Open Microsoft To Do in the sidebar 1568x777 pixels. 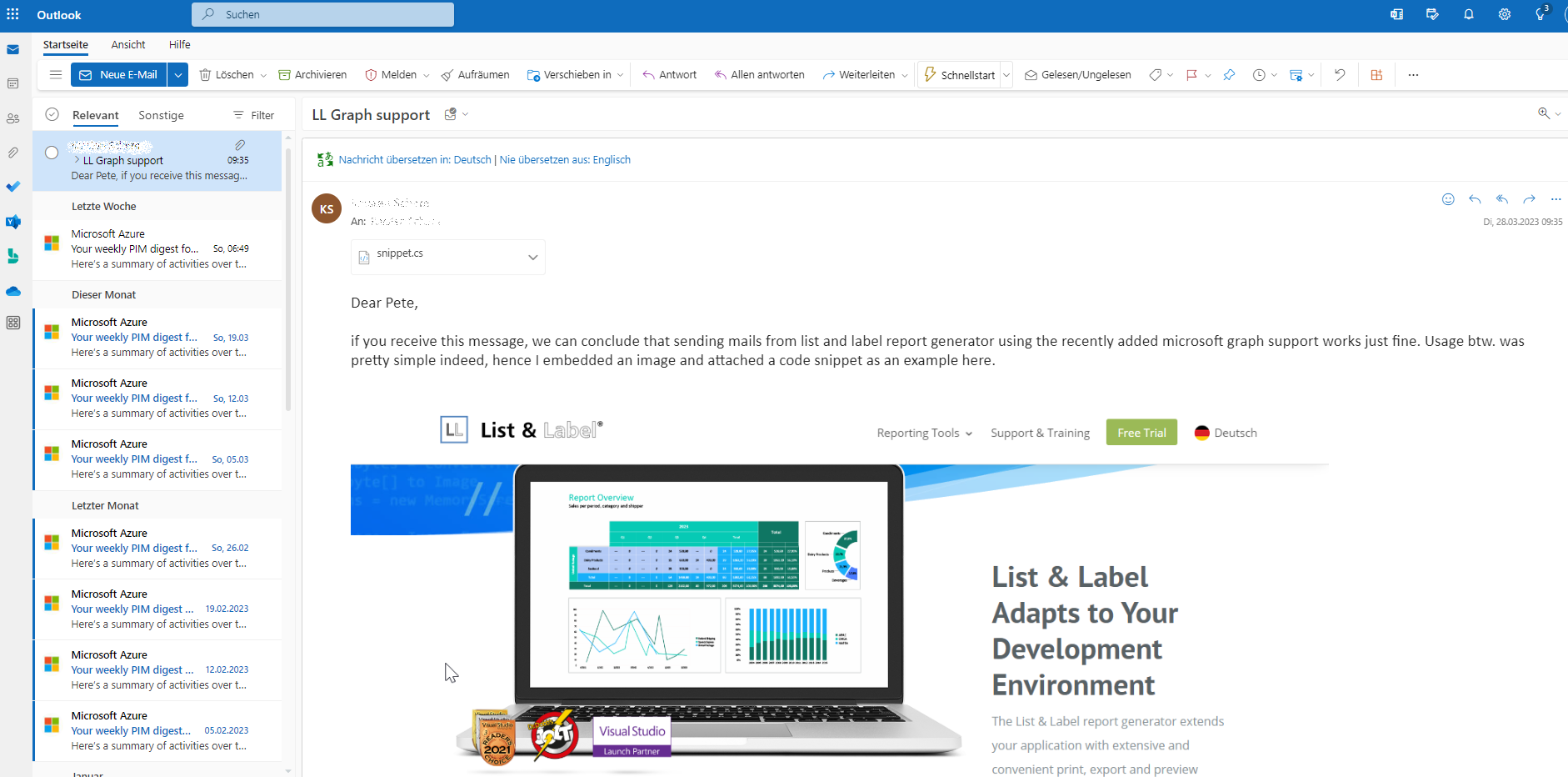point(13,187)
